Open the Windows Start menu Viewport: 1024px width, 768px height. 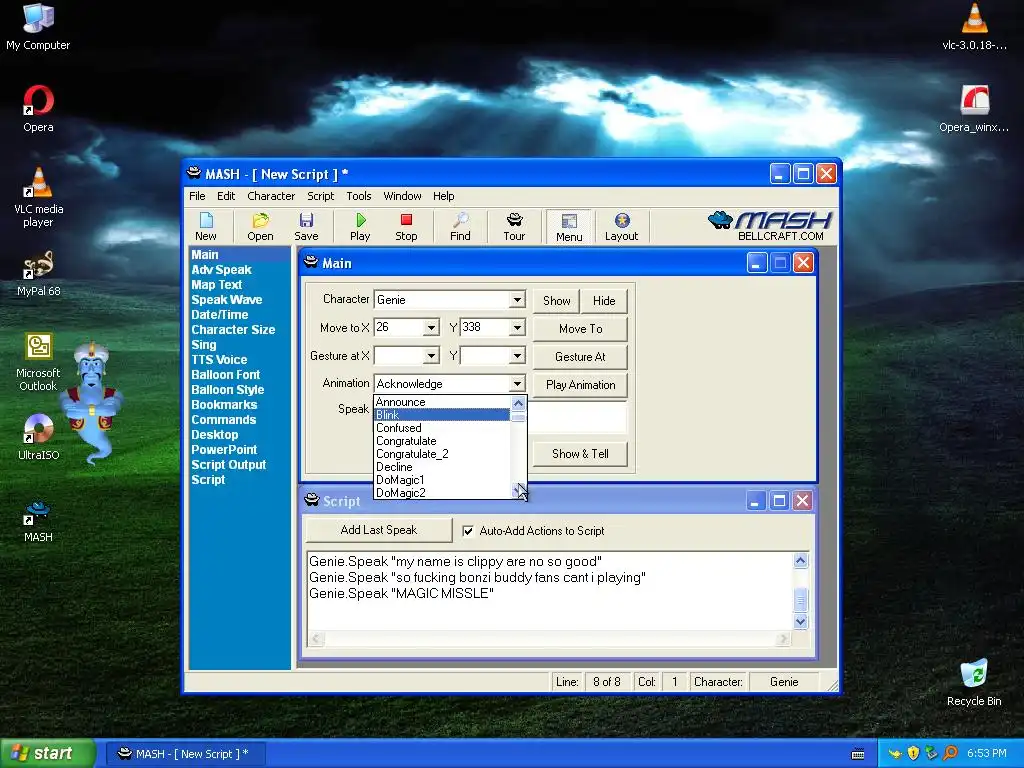(47, 753)
